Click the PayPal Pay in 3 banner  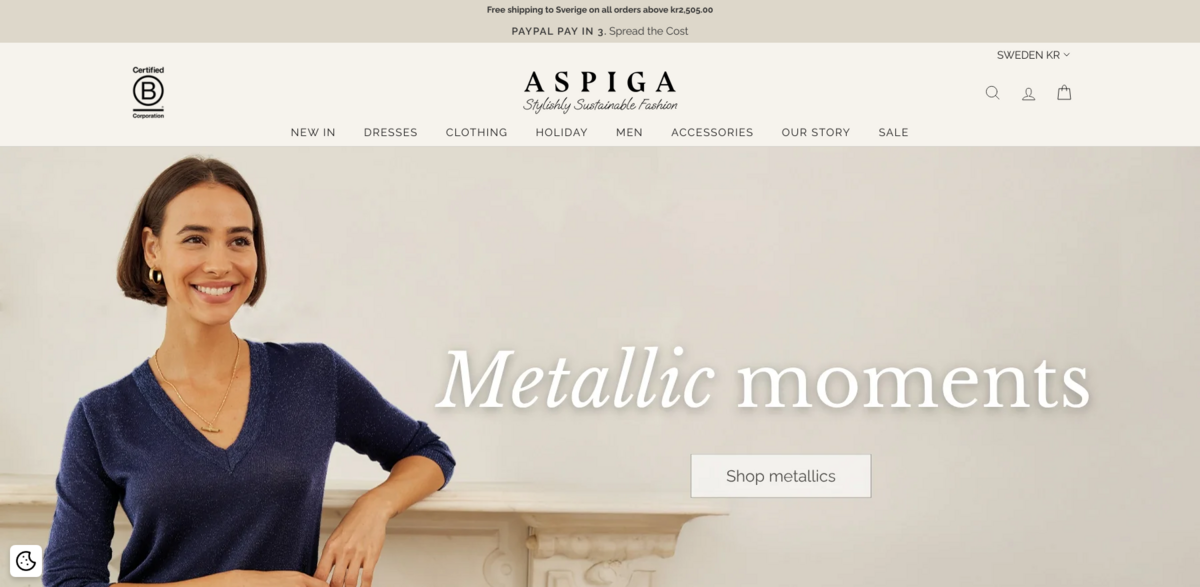(x=600, y=31)
